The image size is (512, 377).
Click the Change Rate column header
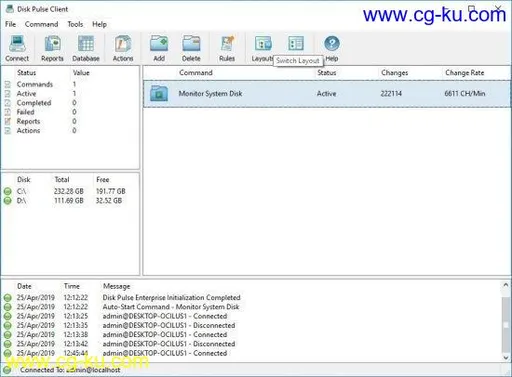point(465,73)
